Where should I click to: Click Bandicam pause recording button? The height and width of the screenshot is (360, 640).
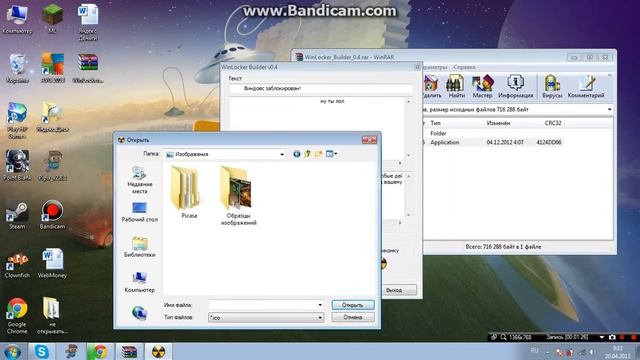point(622,337)
